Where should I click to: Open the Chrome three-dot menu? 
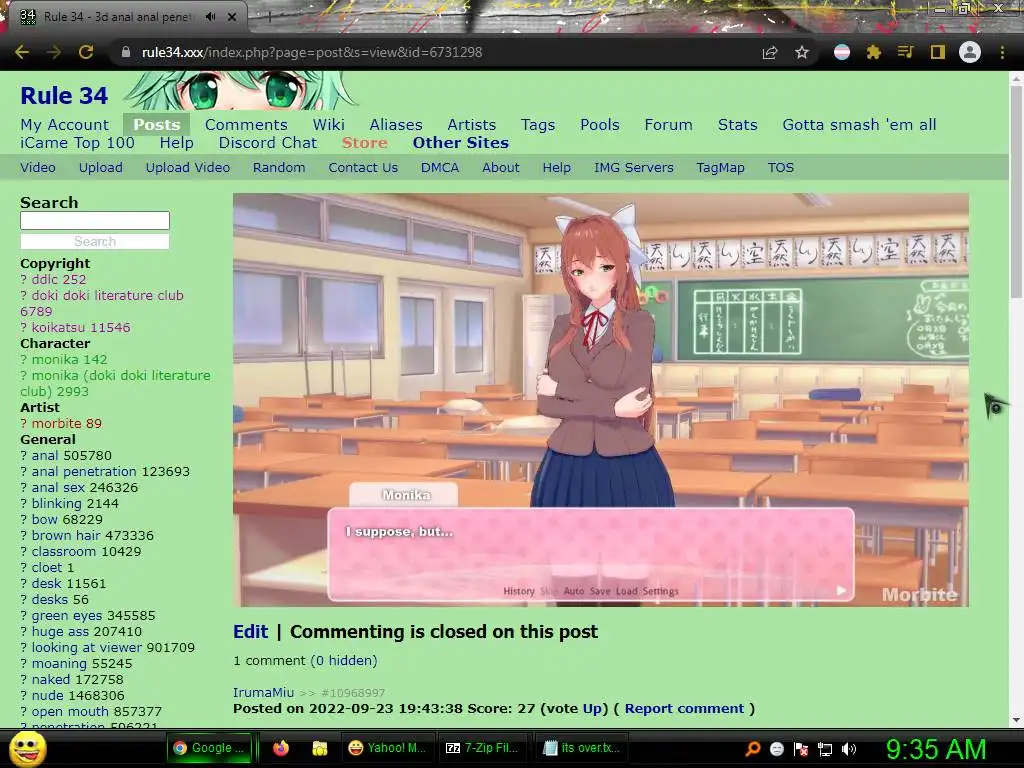click(x=1002, y=52)
